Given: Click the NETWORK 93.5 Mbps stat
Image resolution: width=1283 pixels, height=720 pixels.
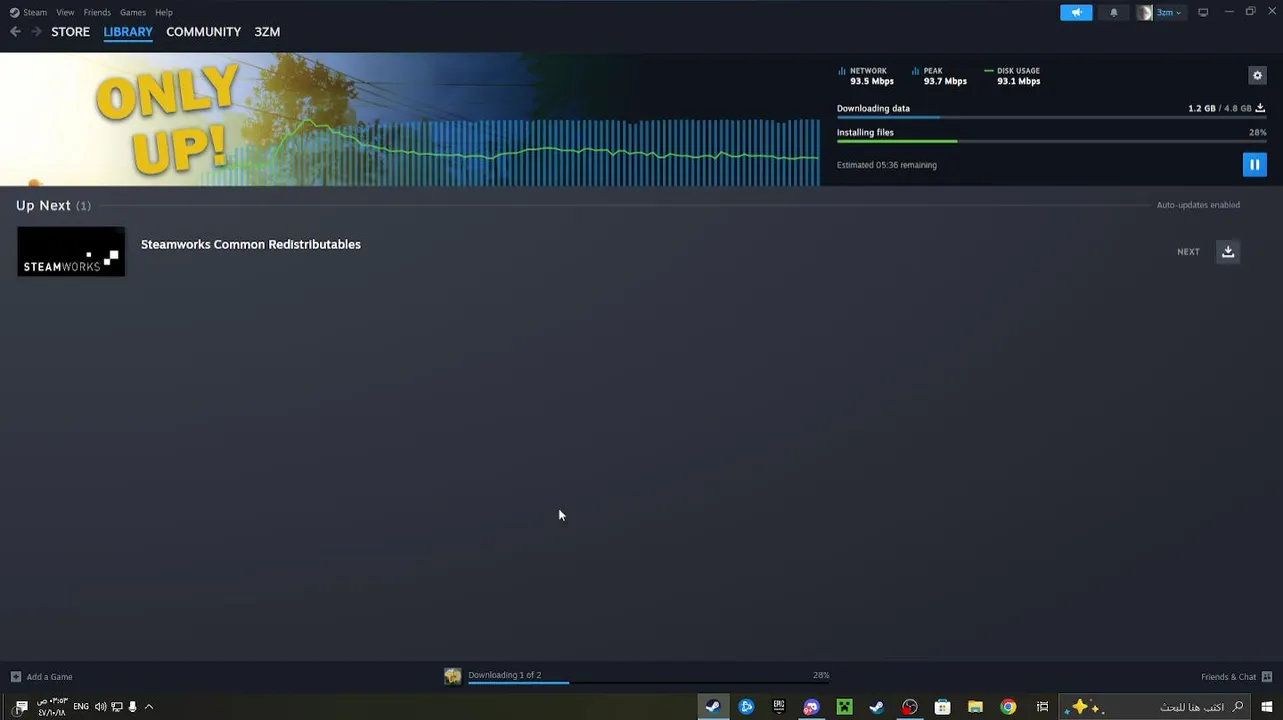Looking at the screenshot, I should 866,76.
